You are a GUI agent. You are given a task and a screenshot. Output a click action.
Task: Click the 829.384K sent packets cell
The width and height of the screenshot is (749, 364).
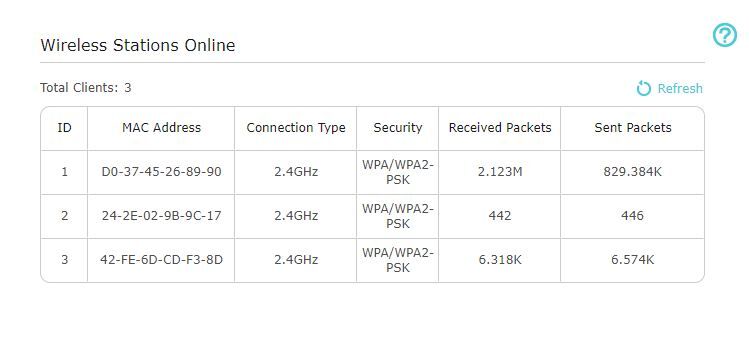632,171
